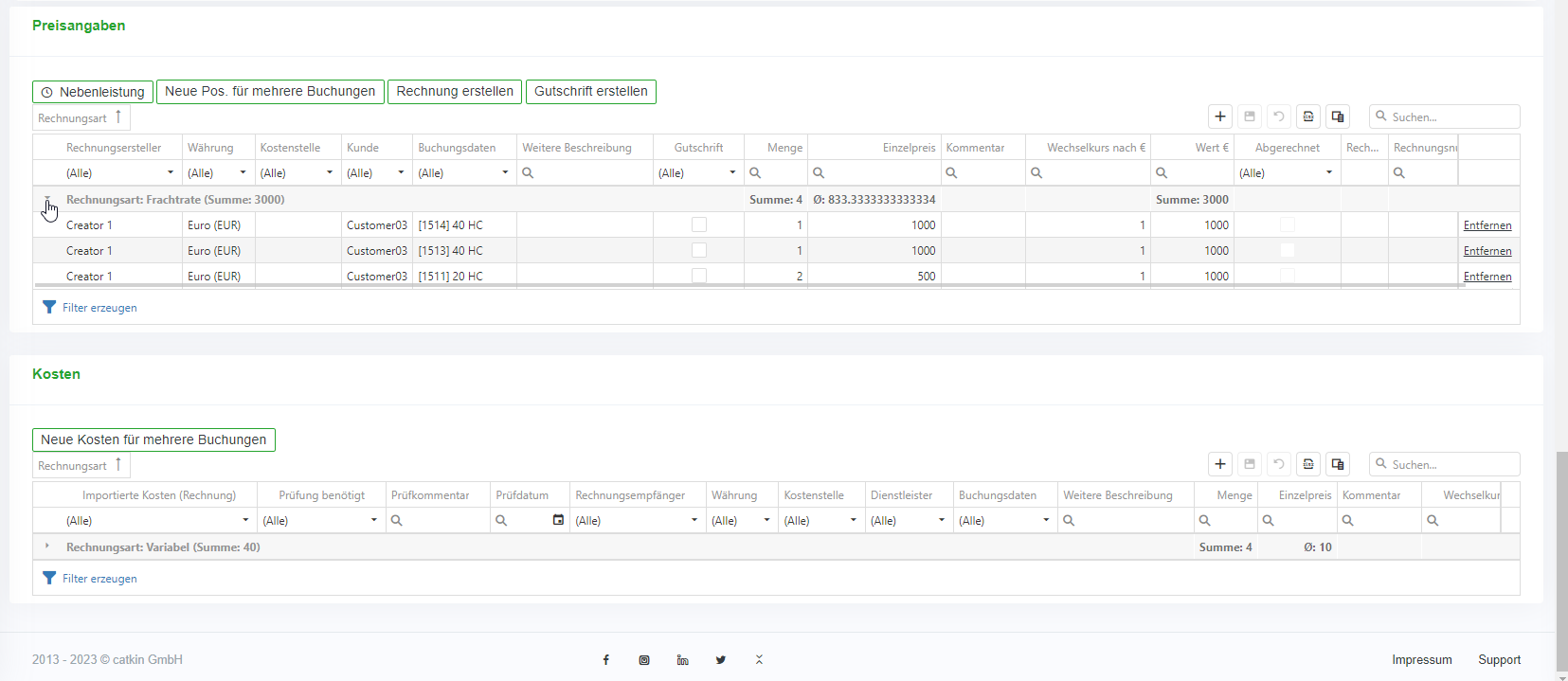Export Preisangaben grid to Excel file
The height and width of the screenshot is (681, 1568).
click(1308, 116)
